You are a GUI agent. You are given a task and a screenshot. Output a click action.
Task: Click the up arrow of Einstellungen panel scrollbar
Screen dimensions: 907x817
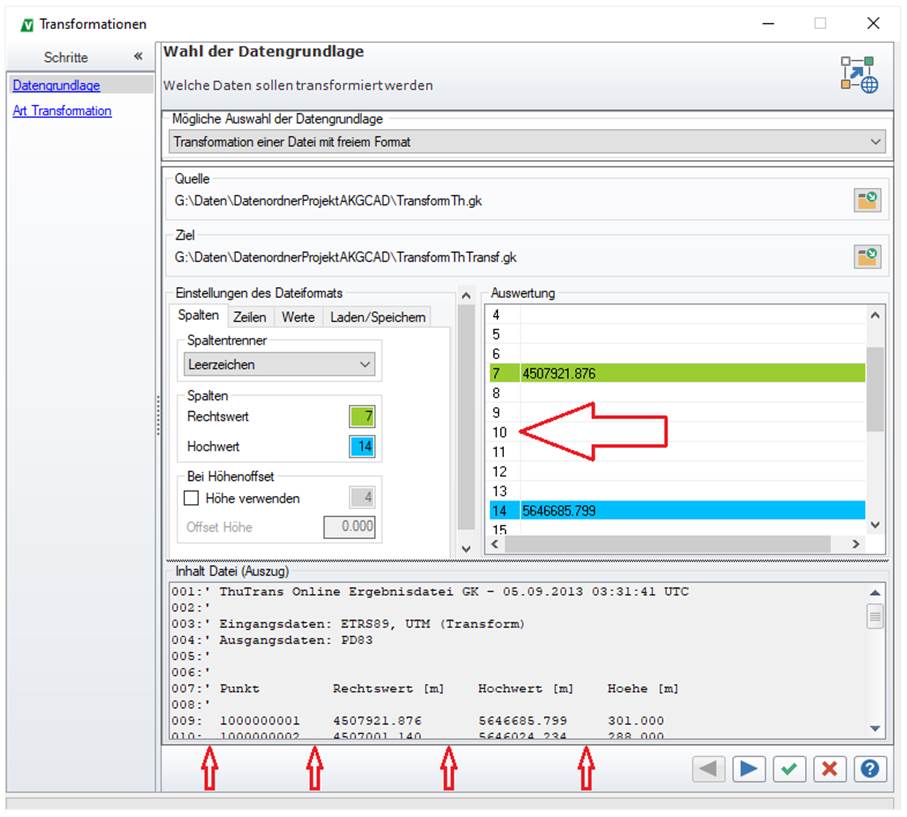coord(466,296)
